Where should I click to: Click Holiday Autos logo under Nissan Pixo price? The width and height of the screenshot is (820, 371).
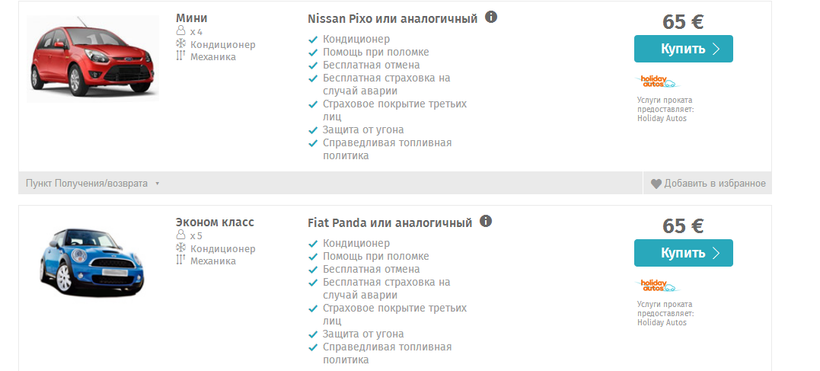658,82
